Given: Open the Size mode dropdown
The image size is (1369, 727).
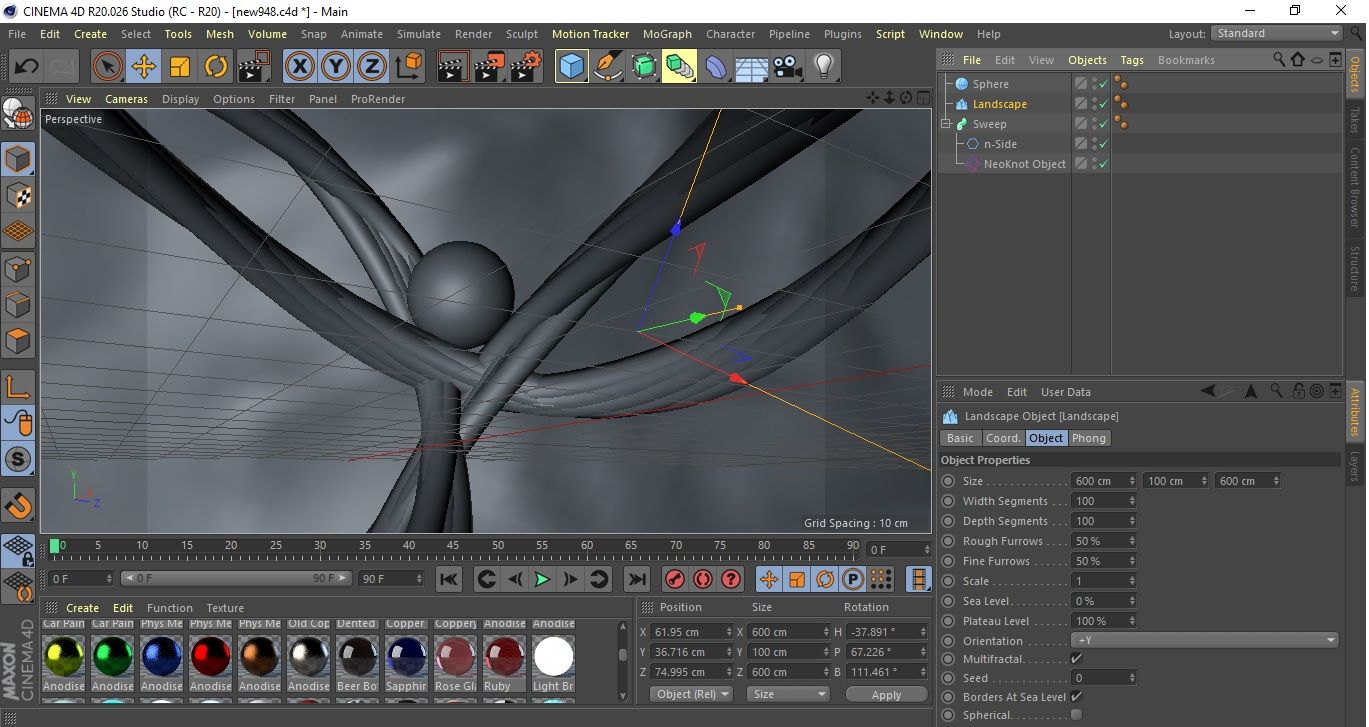Looking at the screenshot, I should 789,693.
